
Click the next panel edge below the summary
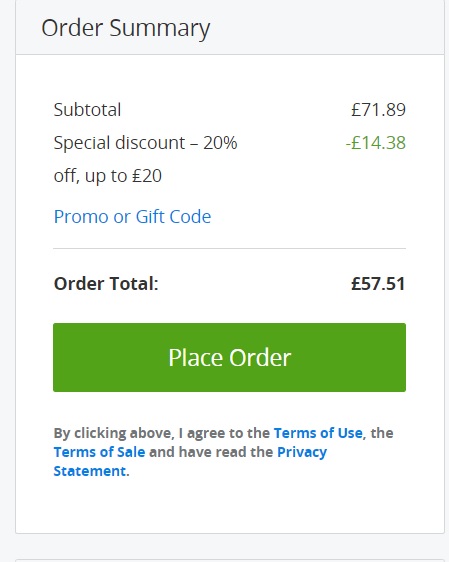[x=229, y=560]
